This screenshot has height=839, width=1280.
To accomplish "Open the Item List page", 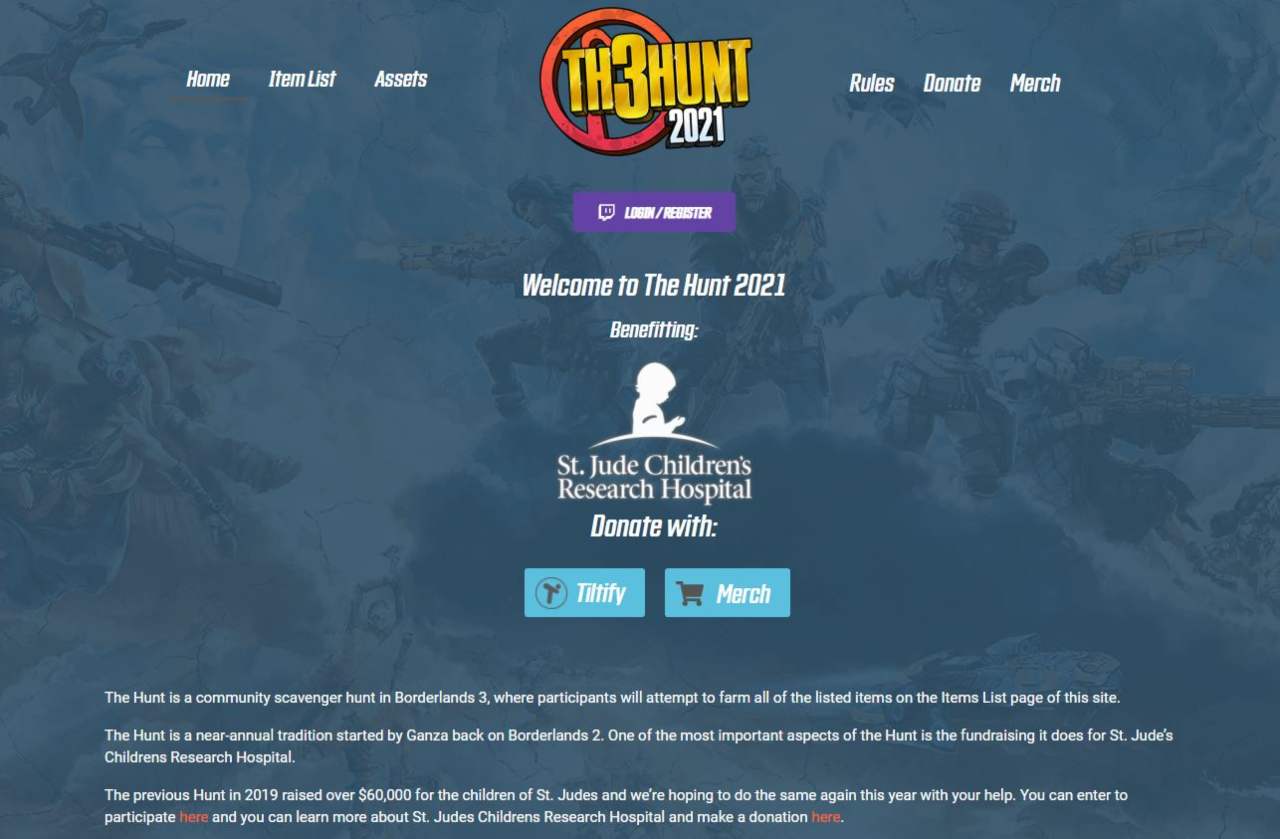I will click(x=302, y=79).
